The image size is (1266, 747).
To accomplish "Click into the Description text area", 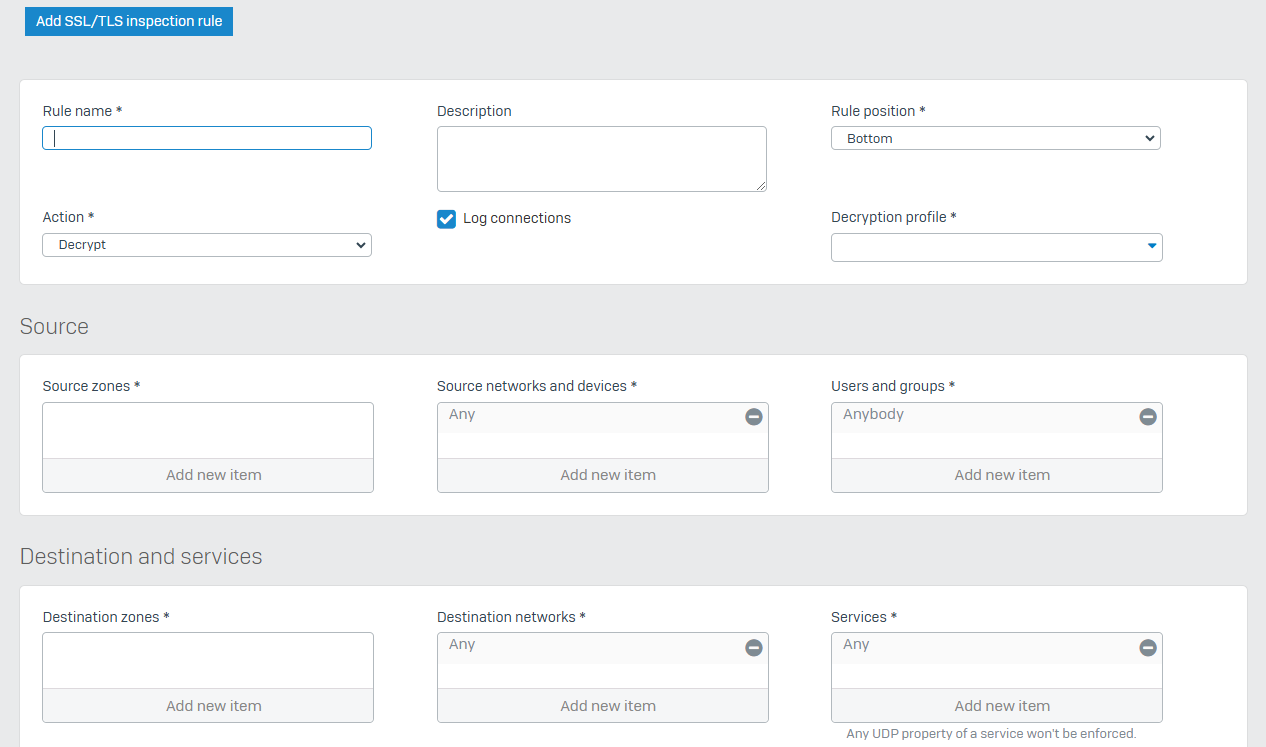I will pos(601,159).
